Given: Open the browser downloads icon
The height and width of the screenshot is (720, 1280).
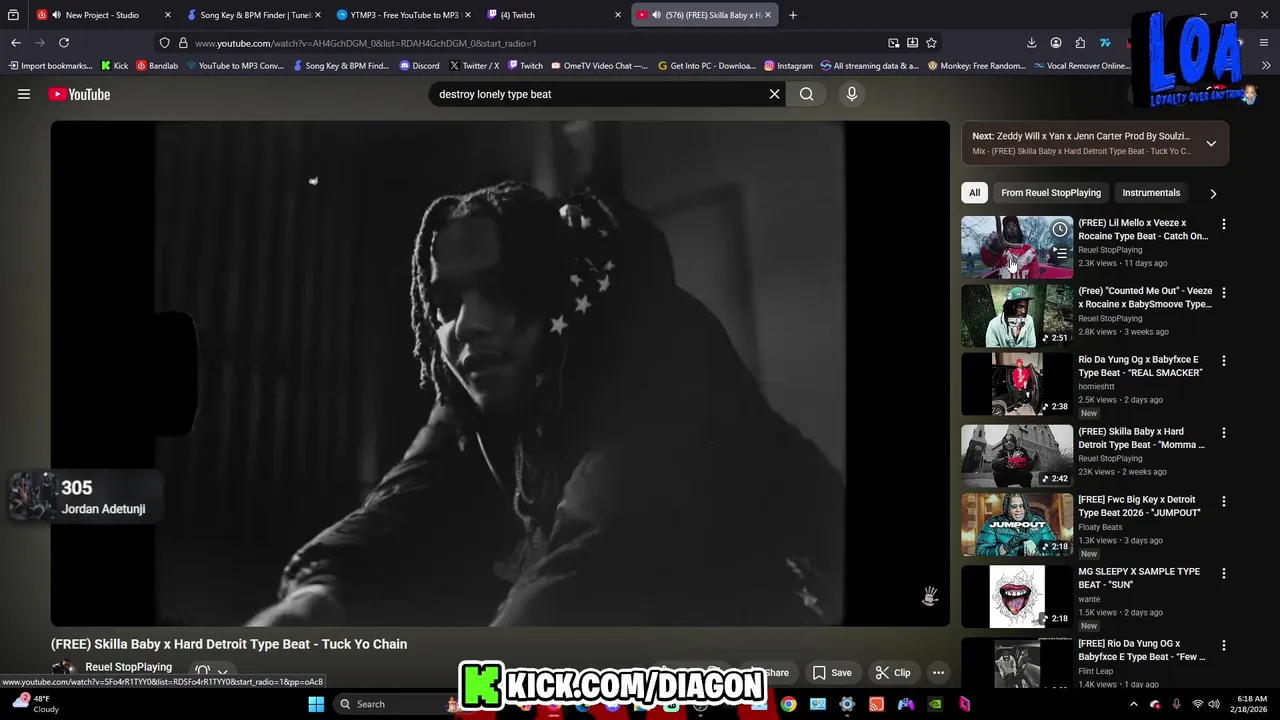Looking at the screenshot, I should [1031, 43].
